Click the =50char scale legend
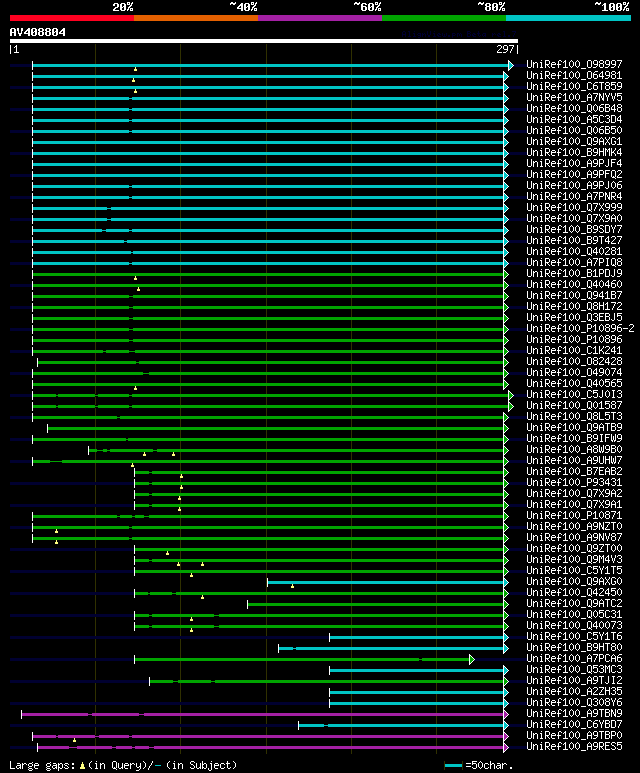Image resolution: width=640 pixels, height=773 pixels. point(479,766)
